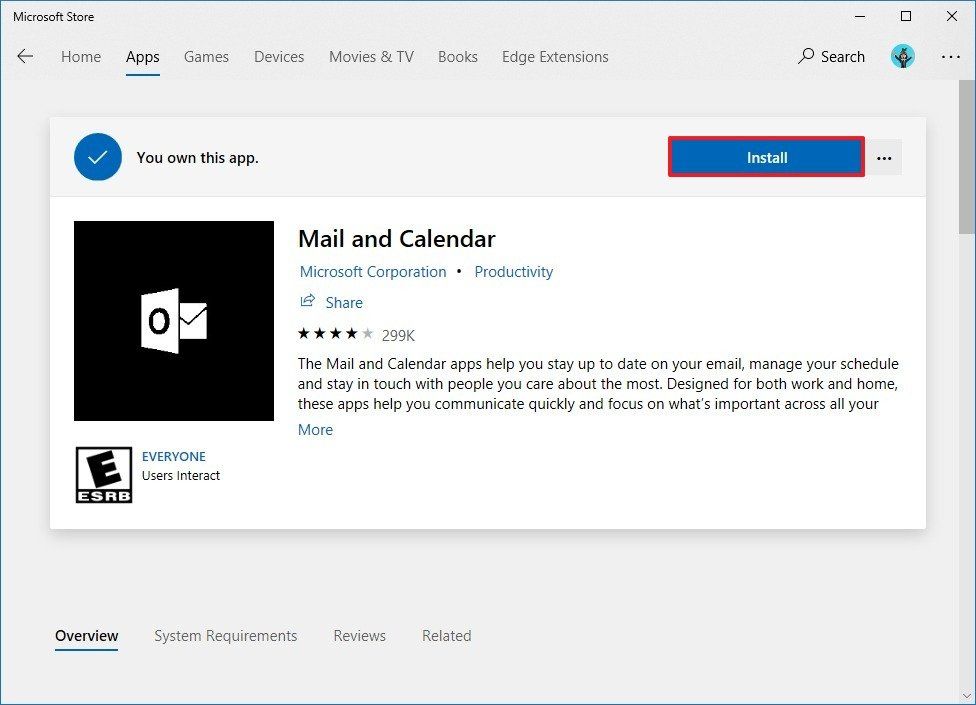
Task: Open the Reviews tab
Action: (359, 636)
